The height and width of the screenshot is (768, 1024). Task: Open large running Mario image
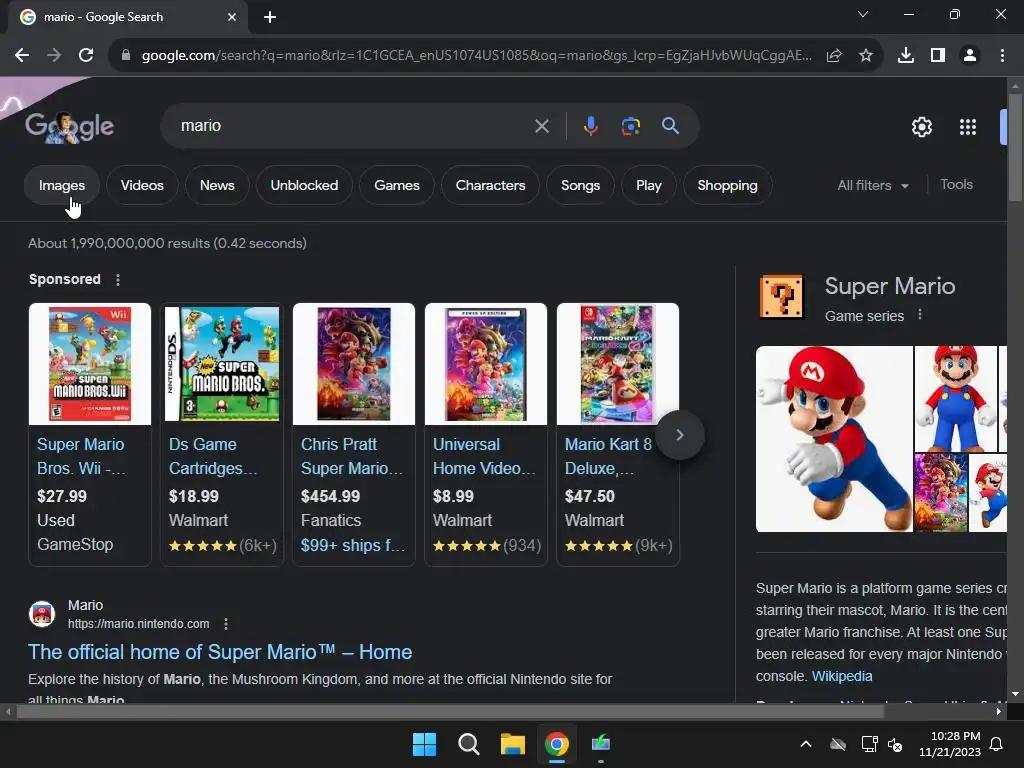[x=834, y=439]
